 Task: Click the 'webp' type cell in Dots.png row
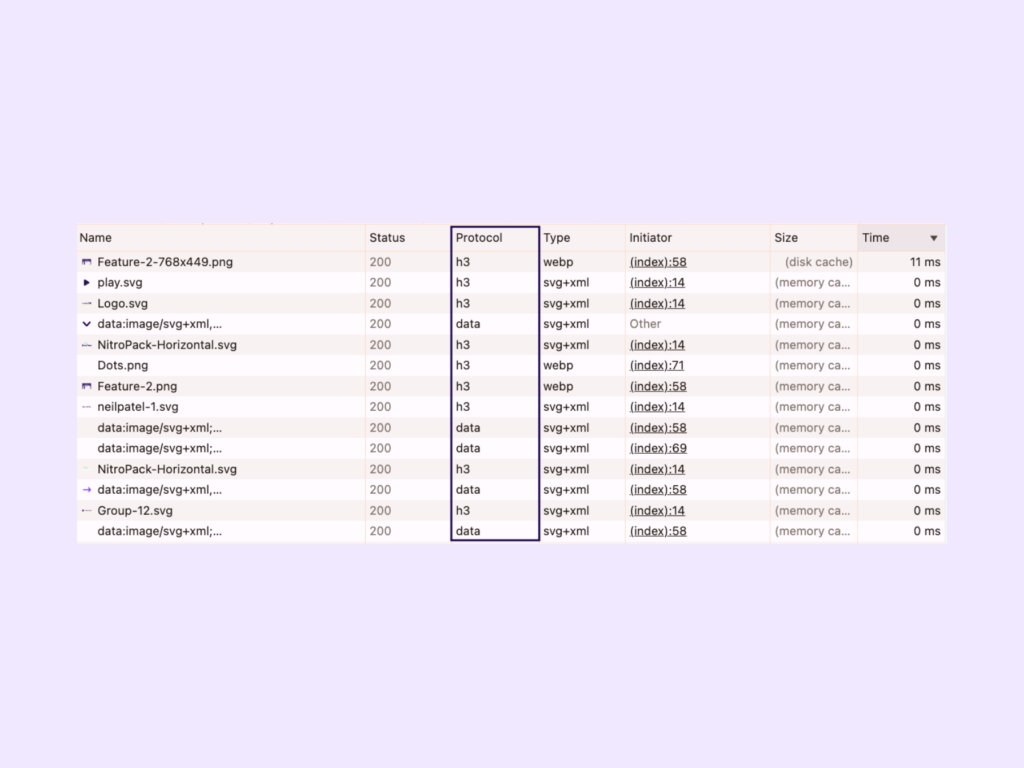(558, 366)
